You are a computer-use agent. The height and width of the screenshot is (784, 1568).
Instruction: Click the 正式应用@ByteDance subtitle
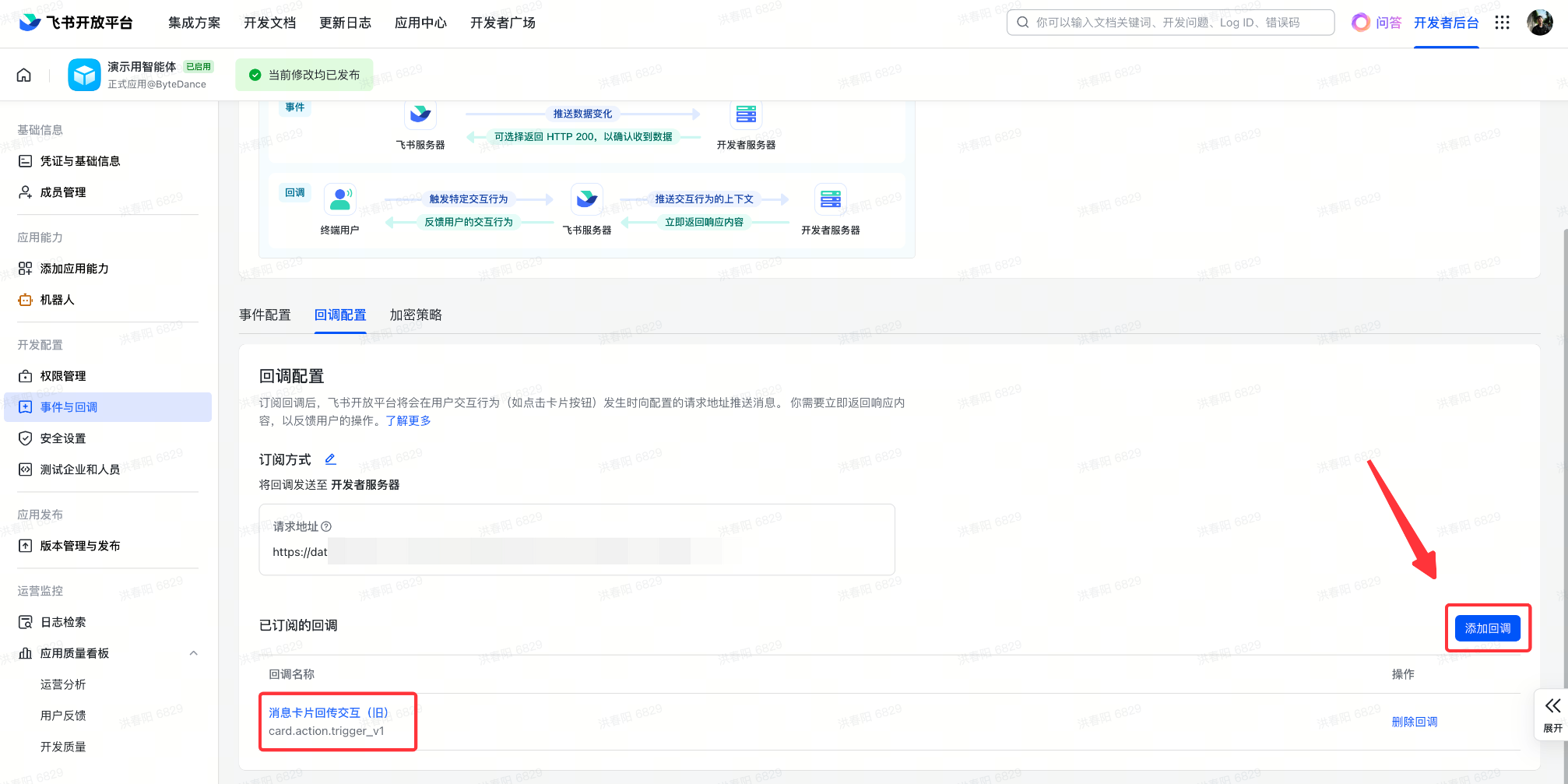tap(156, 84)
